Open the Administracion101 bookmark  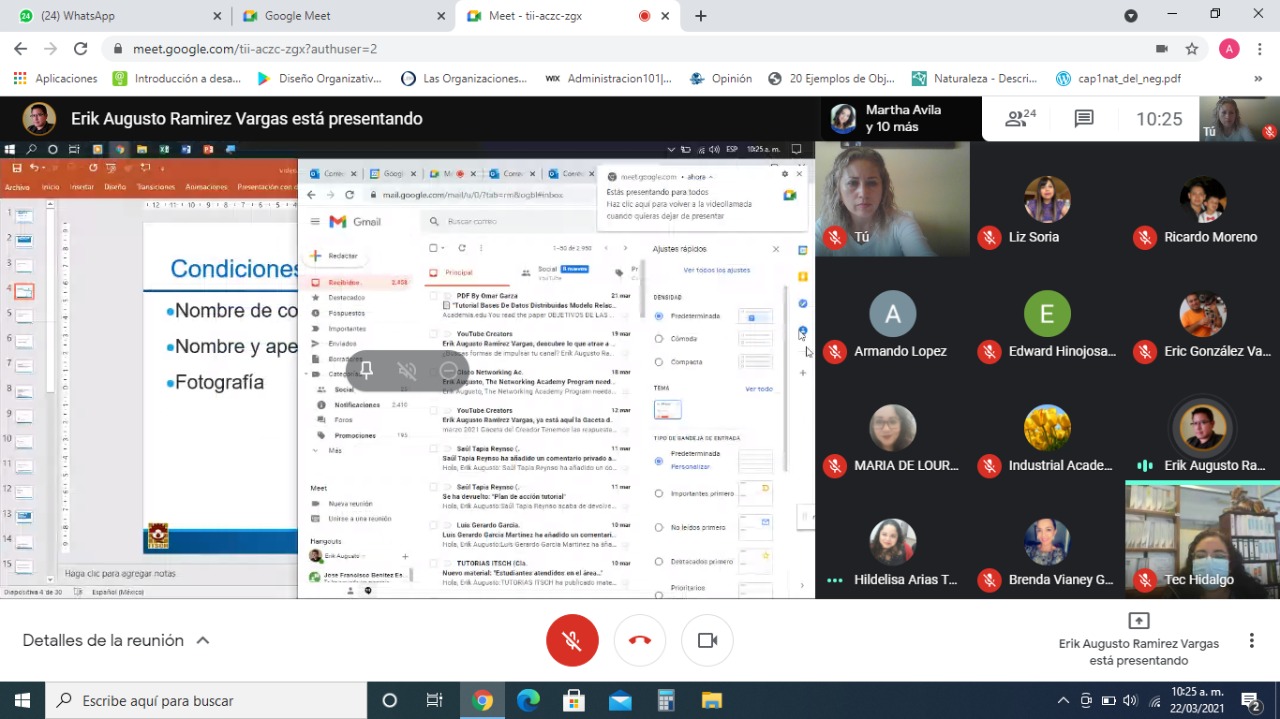(x=609, y=78)
